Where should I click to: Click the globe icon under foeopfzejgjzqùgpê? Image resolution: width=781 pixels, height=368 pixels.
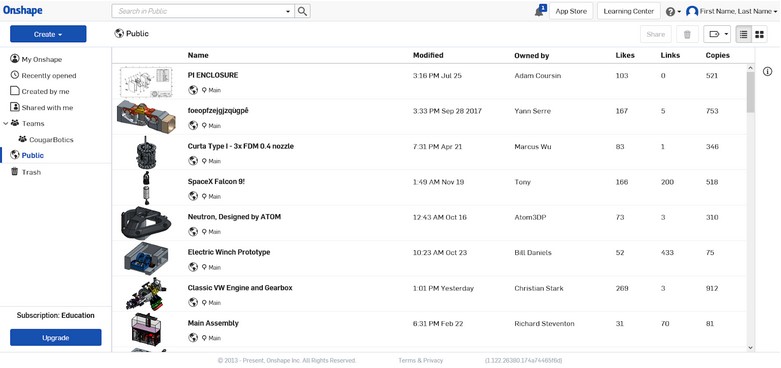pos(193,125)
